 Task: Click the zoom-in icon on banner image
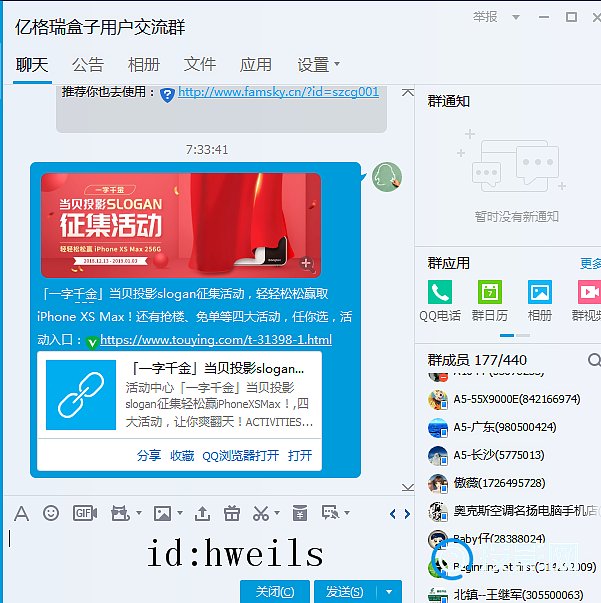(306, 264)
